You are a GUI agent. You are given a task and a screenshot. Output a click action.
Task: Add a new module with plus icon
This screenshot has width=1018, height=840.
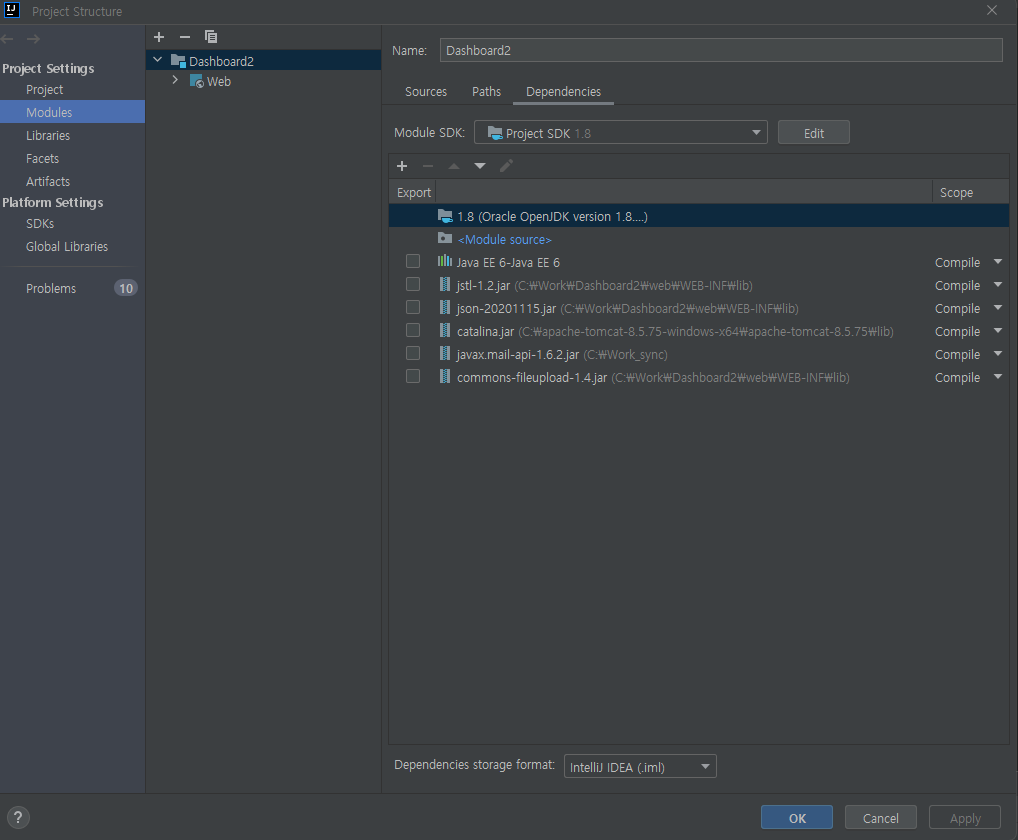(159, 37)
